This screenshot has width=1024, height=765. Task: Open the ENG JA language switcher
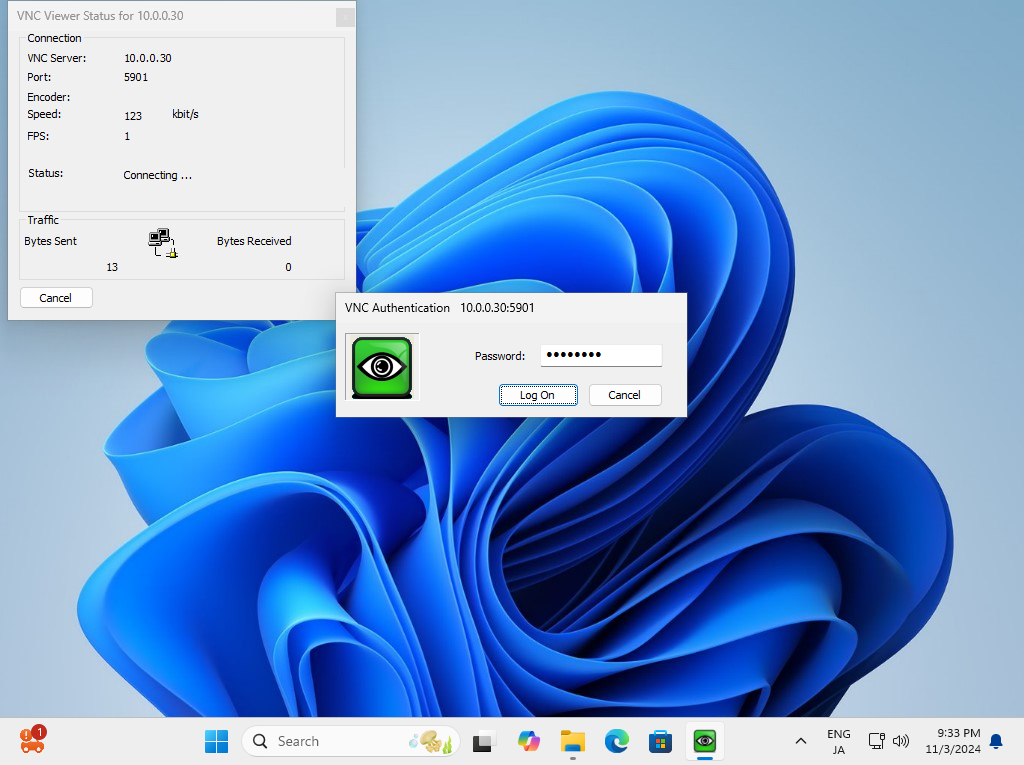point(838,741)
